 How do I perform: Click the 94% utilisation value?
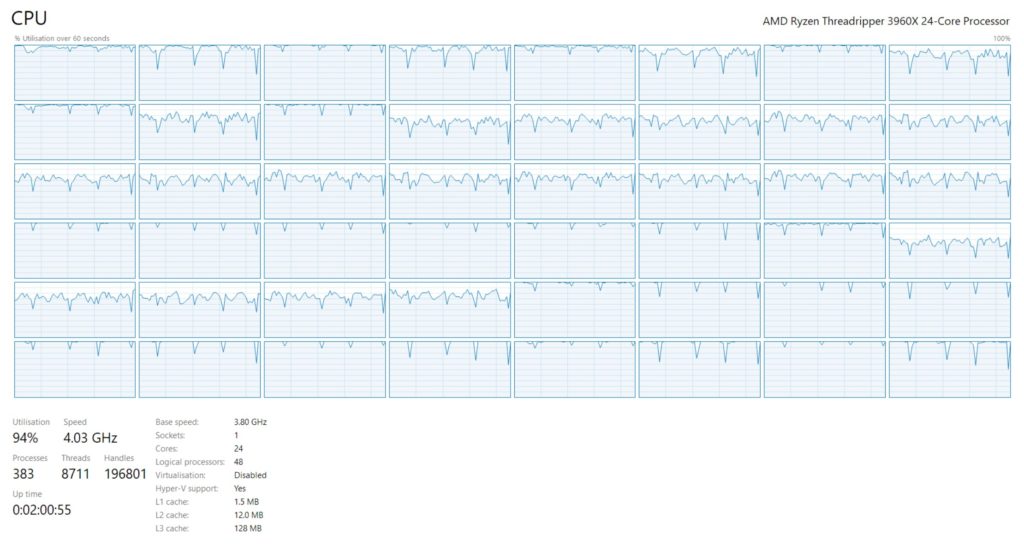pyautogui.click(x=25, y=438)
